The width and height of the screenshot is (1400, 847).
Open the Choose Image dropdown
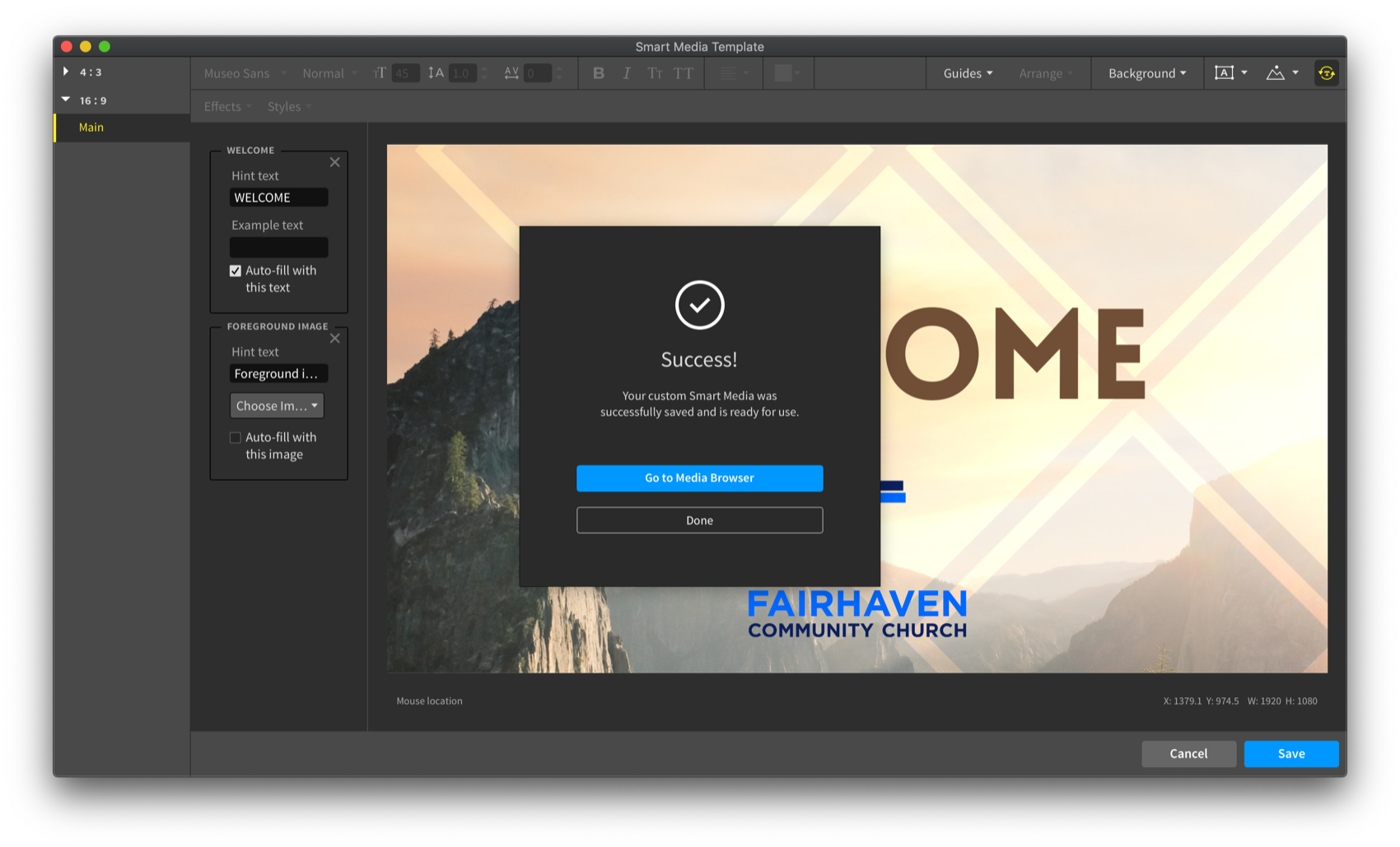tap(277, 406)
